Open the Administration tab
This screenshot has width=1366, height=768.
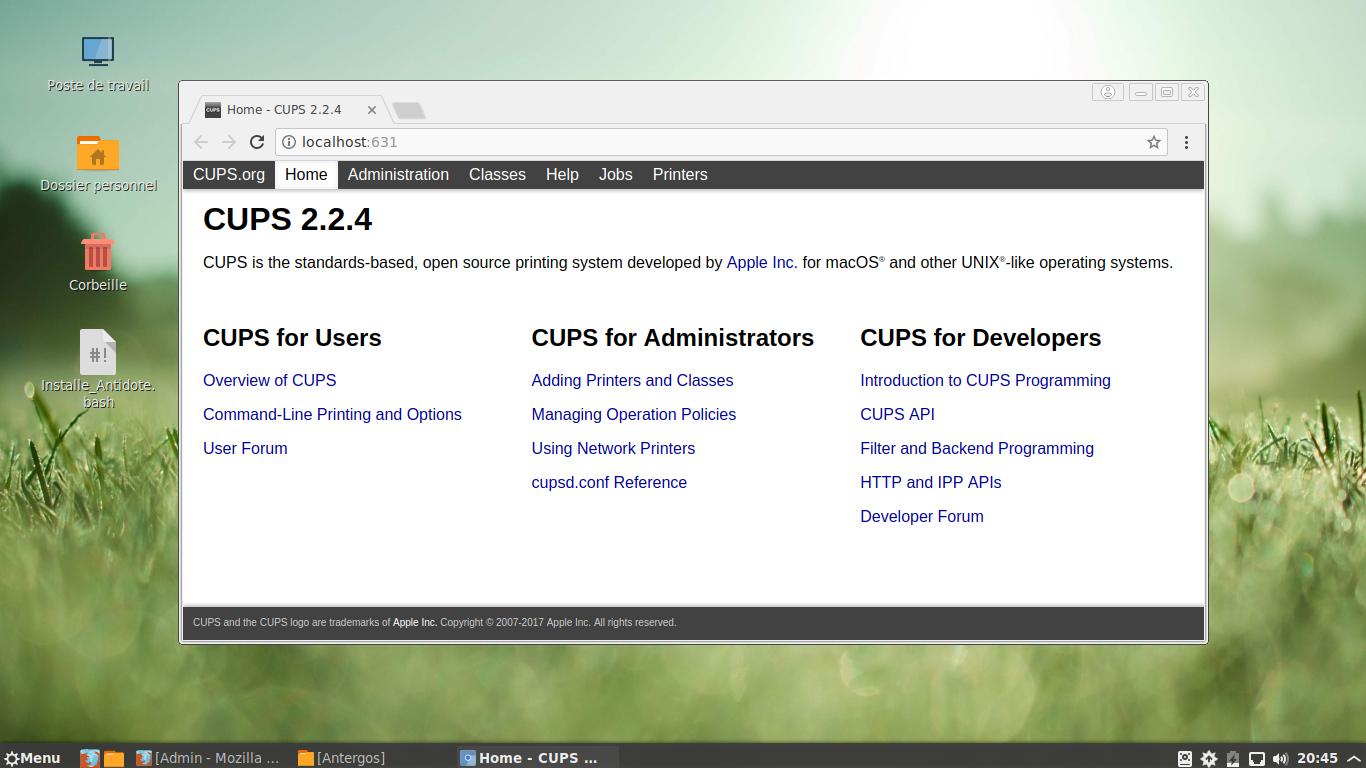[398, 174]
